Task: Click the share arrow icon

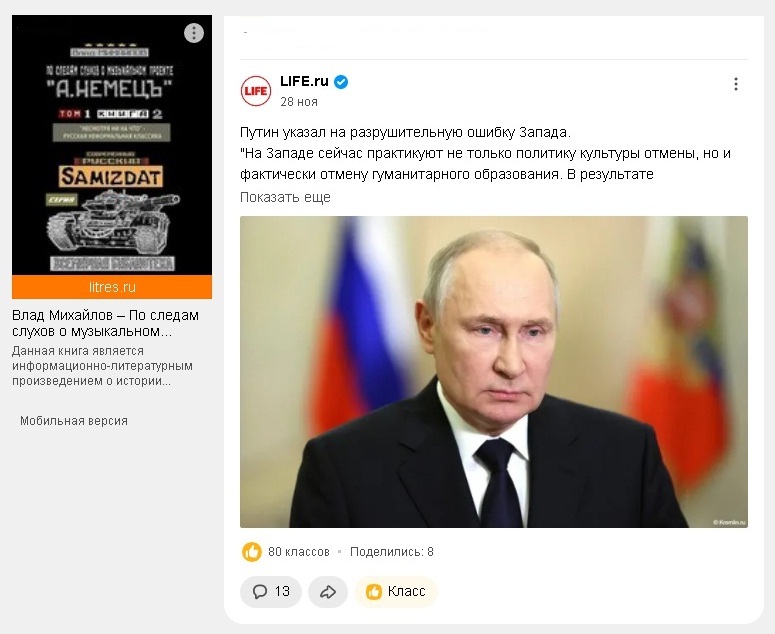Action: pyautogui.click(x=328, y=592)
